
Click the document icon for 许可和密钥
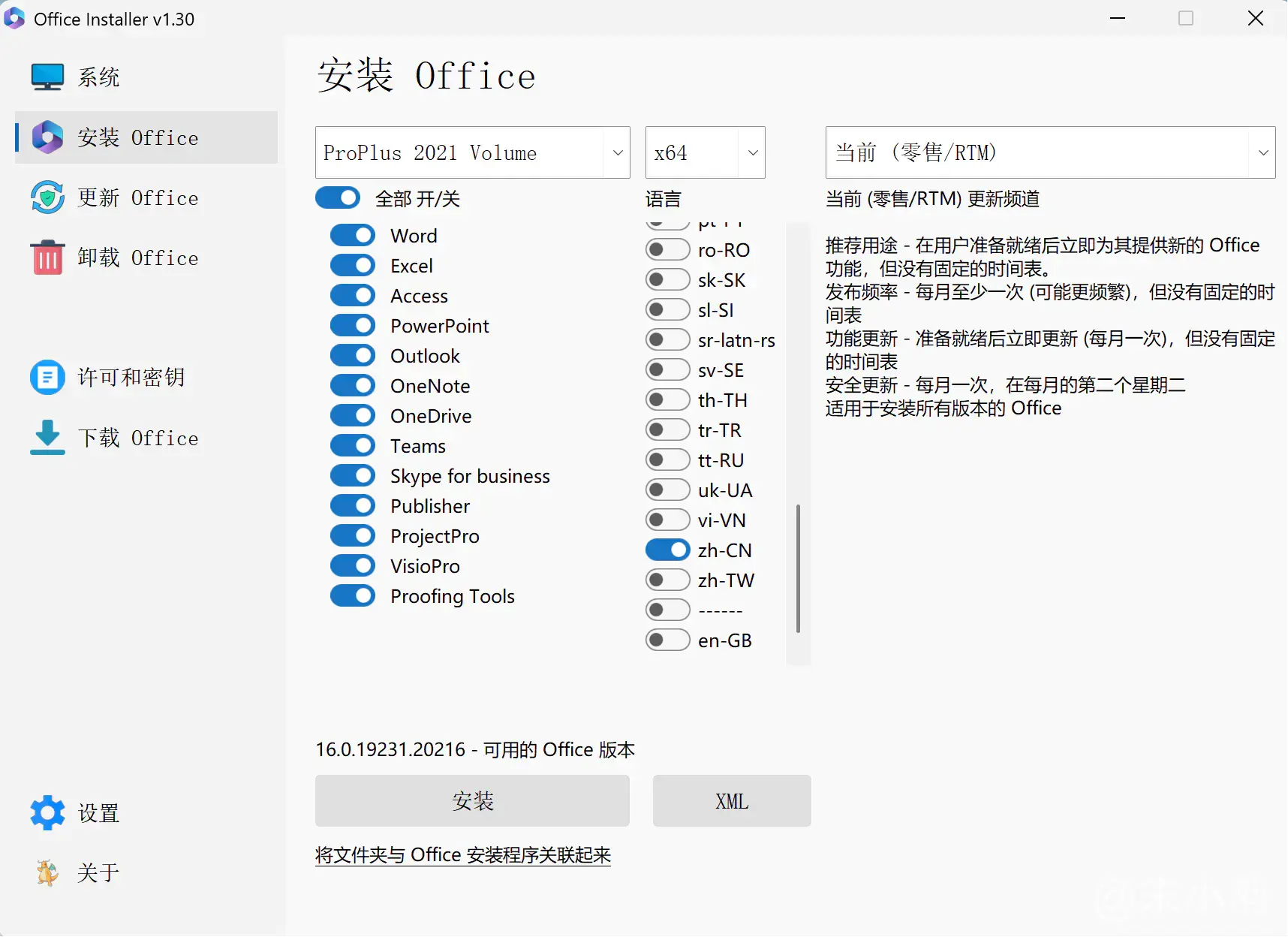(47, 377)
